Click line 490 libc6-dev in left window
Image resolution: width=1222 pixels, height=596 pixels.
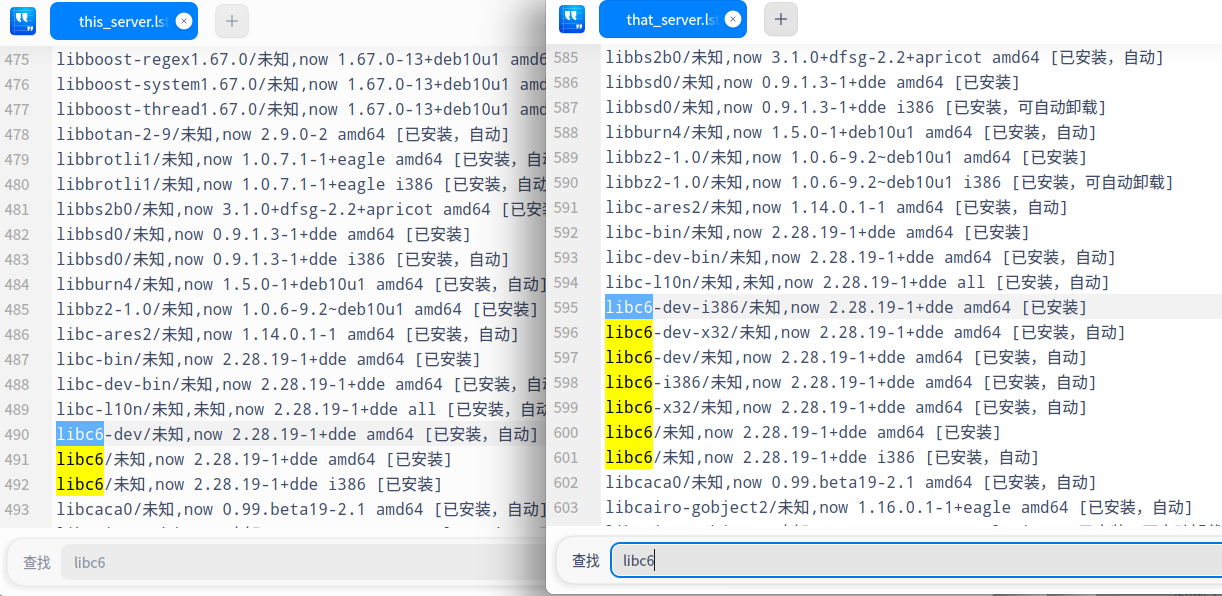point(297,434)
